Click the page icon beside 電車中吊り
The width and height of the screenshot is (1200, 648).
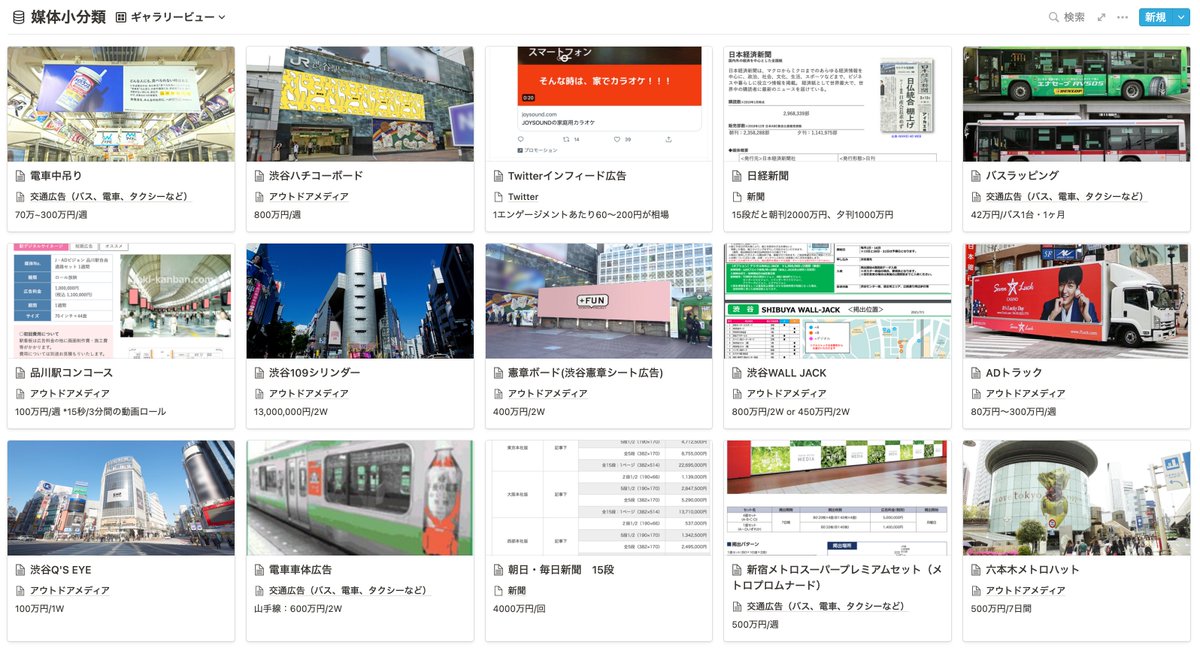point(21,176)
